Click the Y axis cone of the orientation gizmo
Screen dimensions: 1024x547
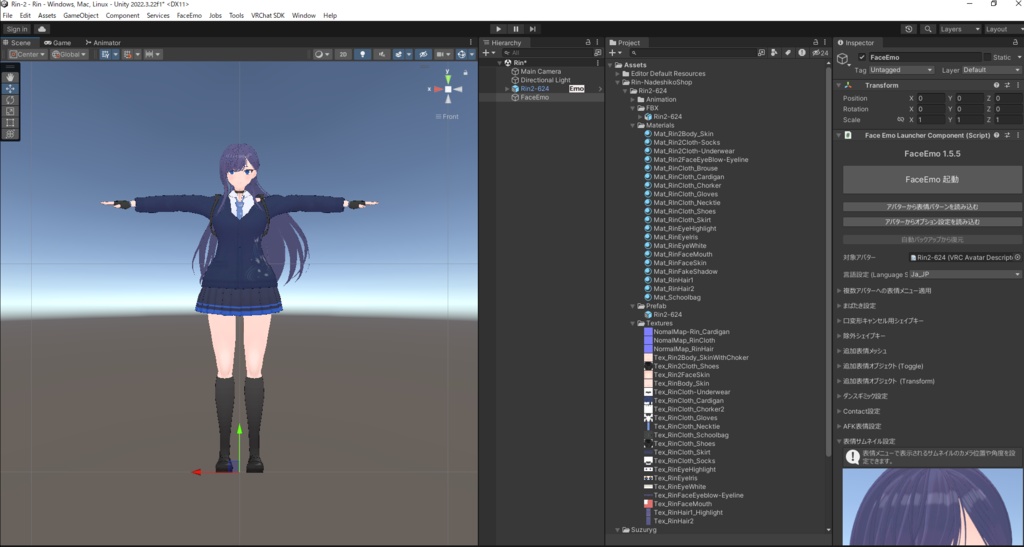pos(448,78)
